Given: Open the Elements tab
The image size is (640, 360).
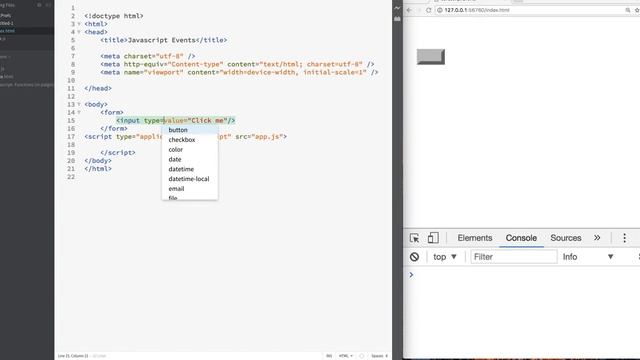Looking at the screenshot, I should (x=475, y=238).
